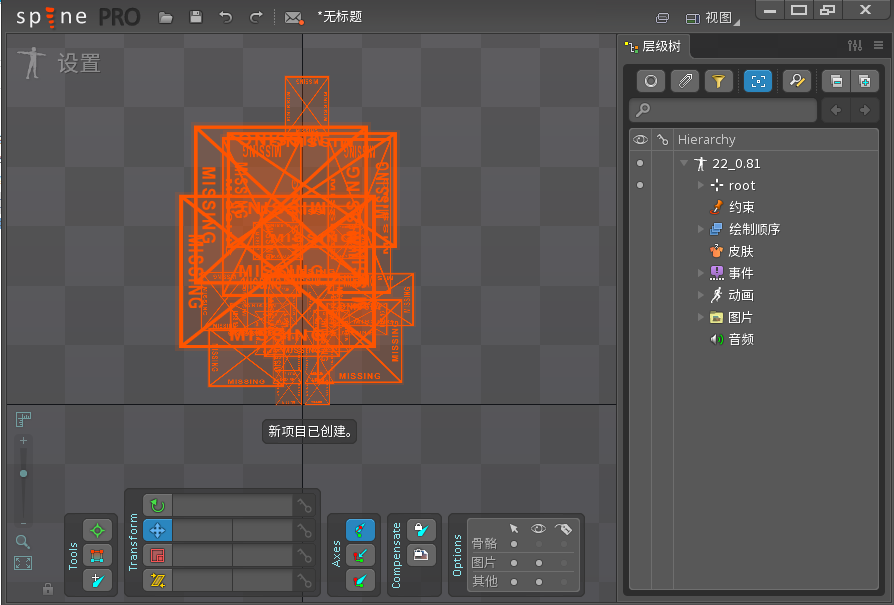Select the root bone in the tree
The height and width of the screenshot is (605, 894).
pos(733,185)
